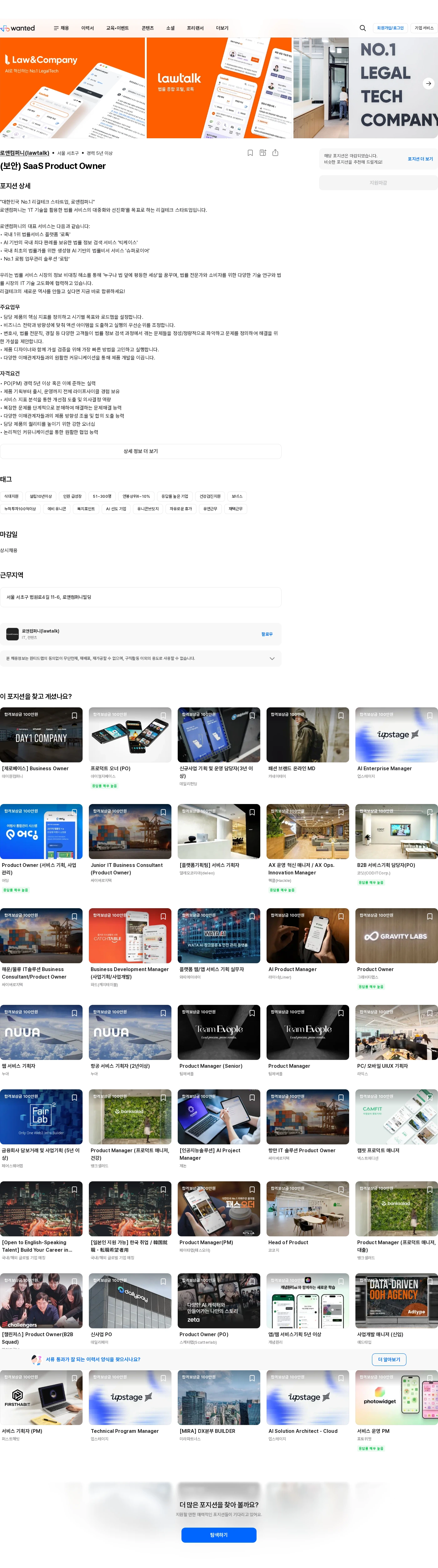Screen dimensions: 438x1568
Task: Open the 더보기 navigation dropdown
Action: tap(222, 28)
